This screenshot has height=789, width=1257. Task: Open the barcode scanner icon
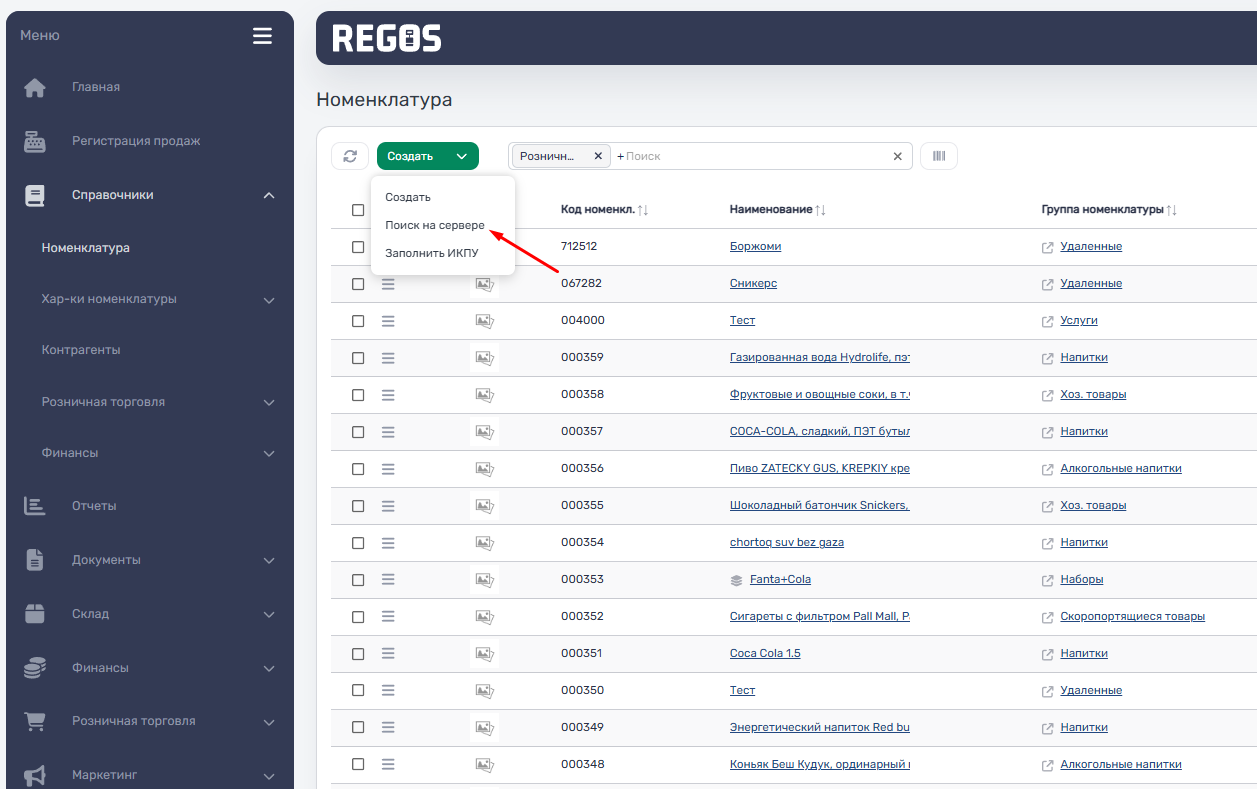pos(938,156)
